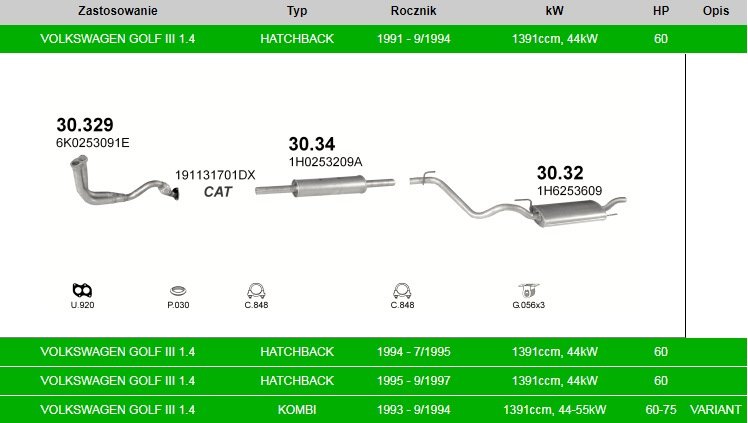This screenshot has width=748, height=423.
Task: Click the KOMBI type cell
Action: point(297,410)
